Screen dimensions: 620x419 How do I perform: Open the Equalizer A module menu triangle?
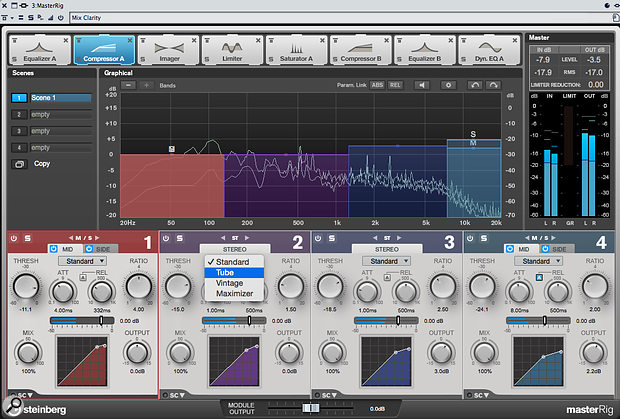[15, 40]
